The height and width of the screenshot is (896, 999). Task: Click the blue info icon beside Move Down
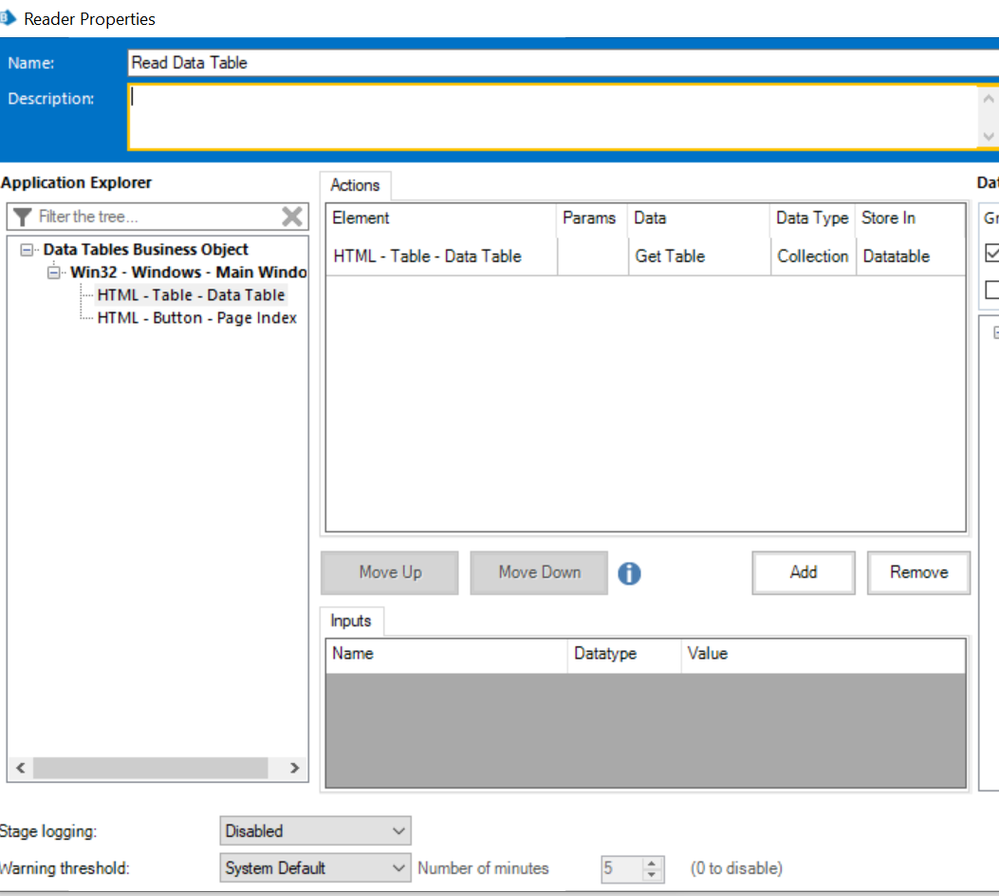point(629,574)
